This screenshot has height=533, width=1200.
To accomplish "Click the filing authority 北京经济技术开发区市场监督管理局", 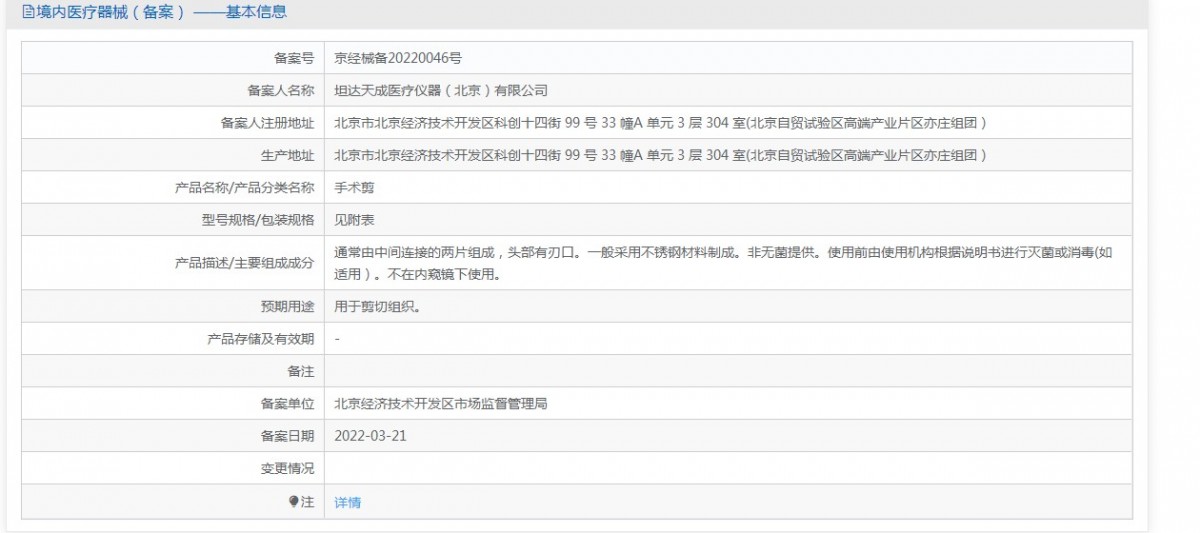I will [x=441, y=404].
